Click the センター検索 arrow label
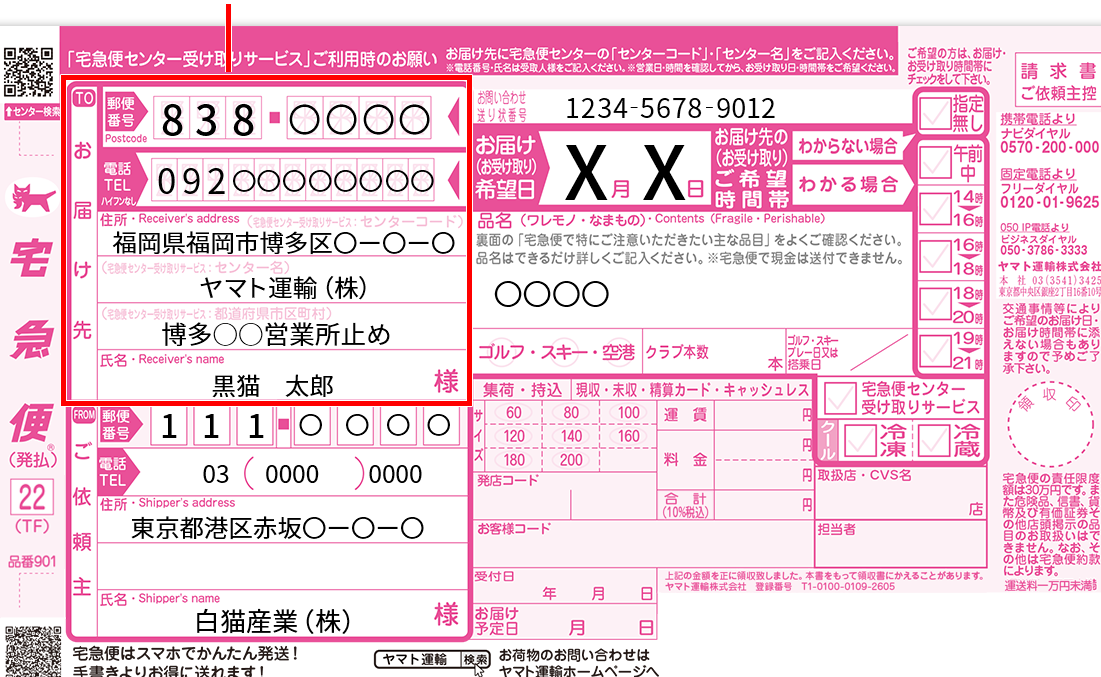This screenshot has width=1101, height=677. click(32, 112)
